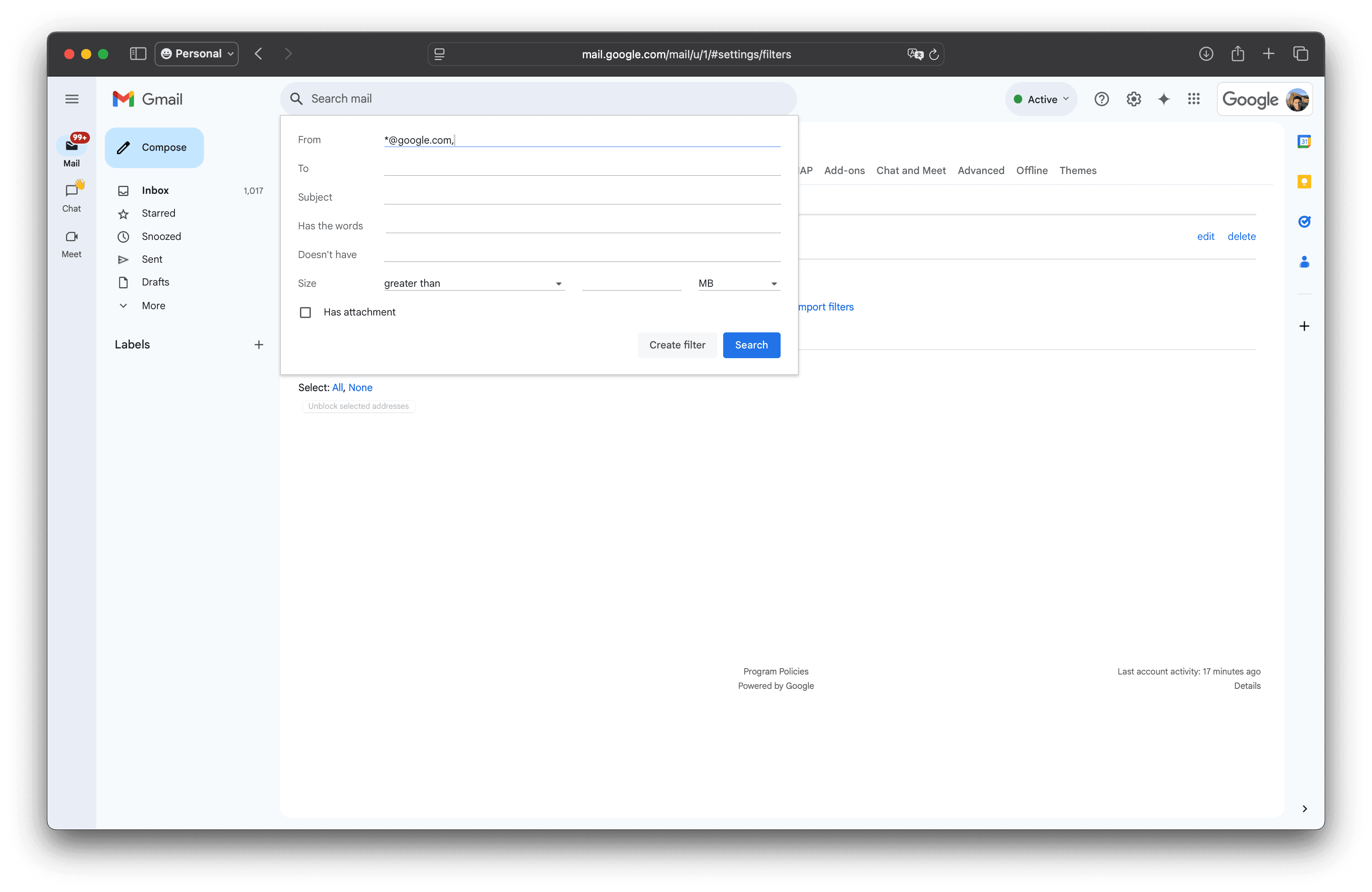Switch to the Advanced settings tab
The width and height of the screenshot is (1372, 892).
tap(980, 170)
